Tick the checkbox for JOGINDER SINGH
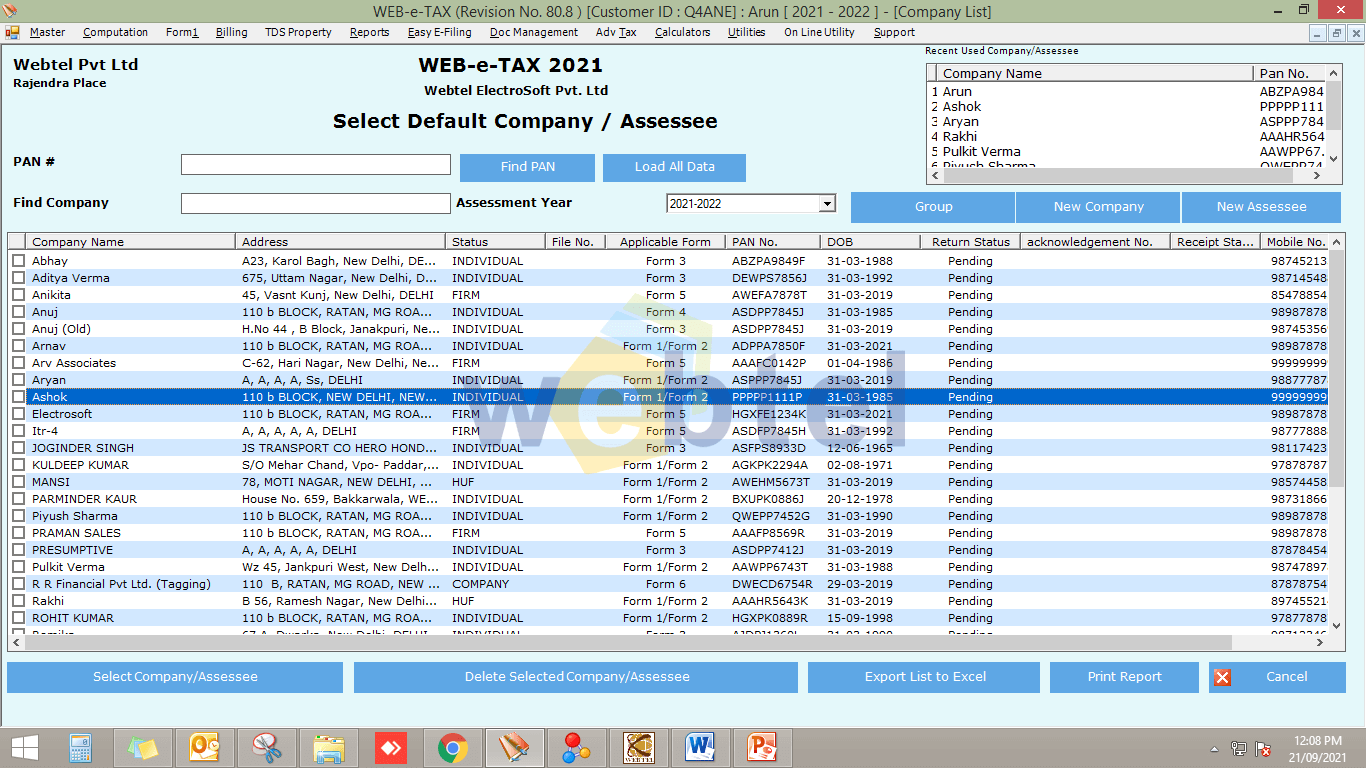1366x768 pixels. point(19,448)
